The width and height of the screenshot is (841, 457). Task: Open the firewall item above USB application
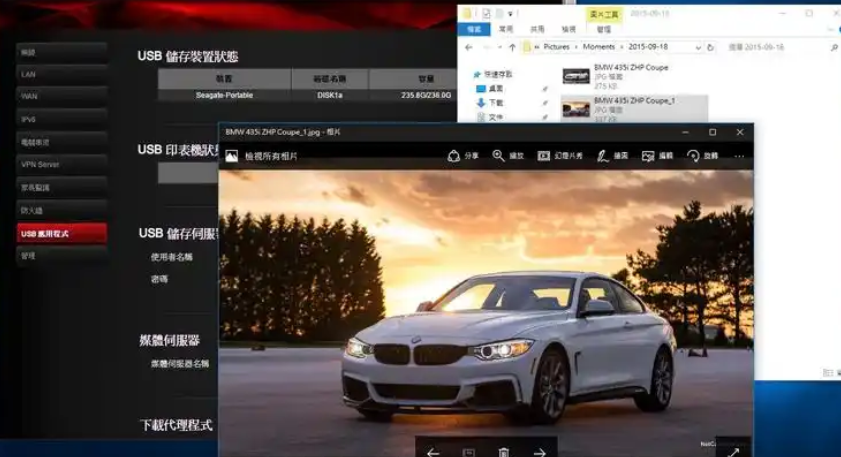[62, 210]
